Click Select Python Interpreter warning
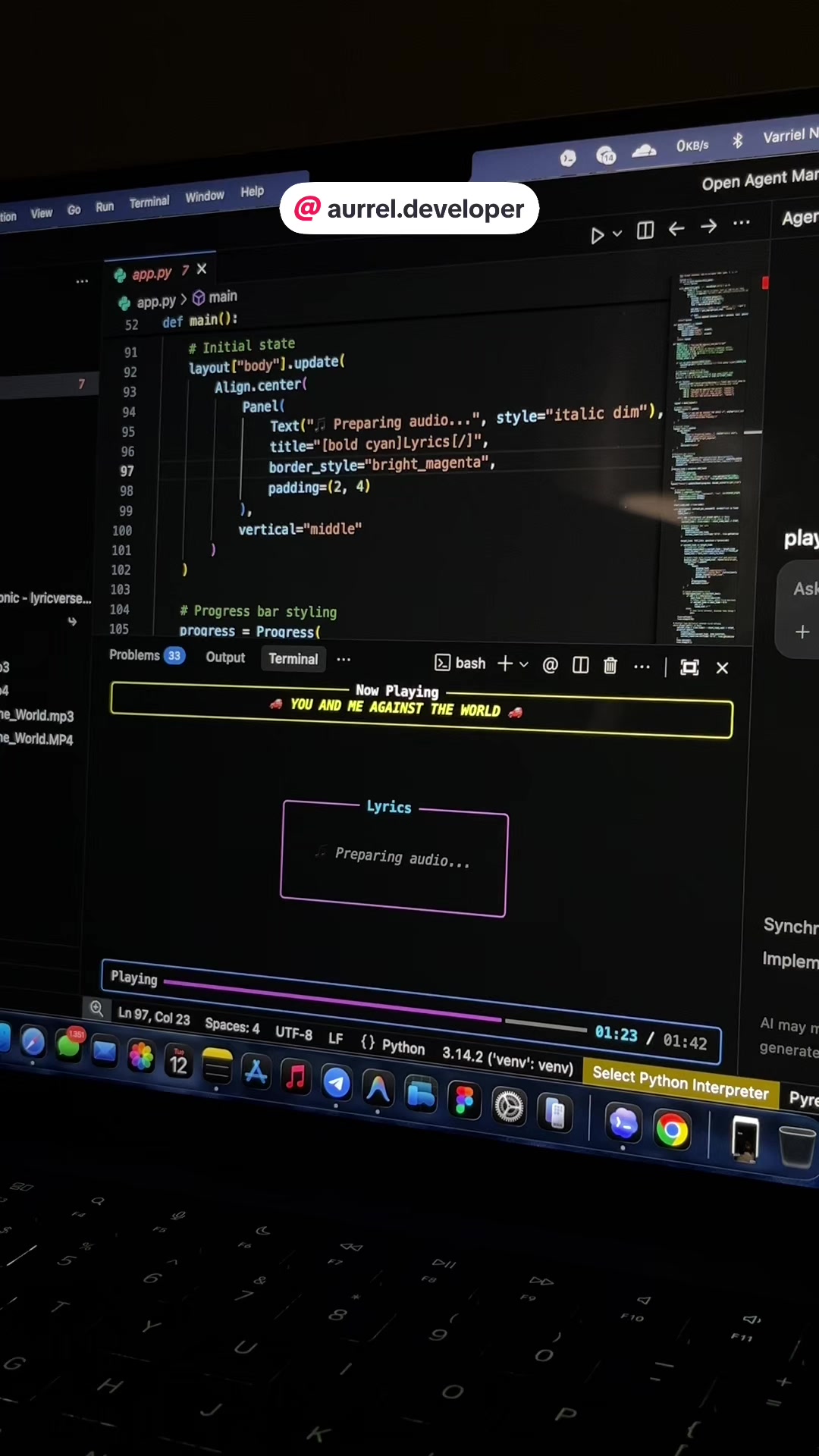 click(680, 1082)
